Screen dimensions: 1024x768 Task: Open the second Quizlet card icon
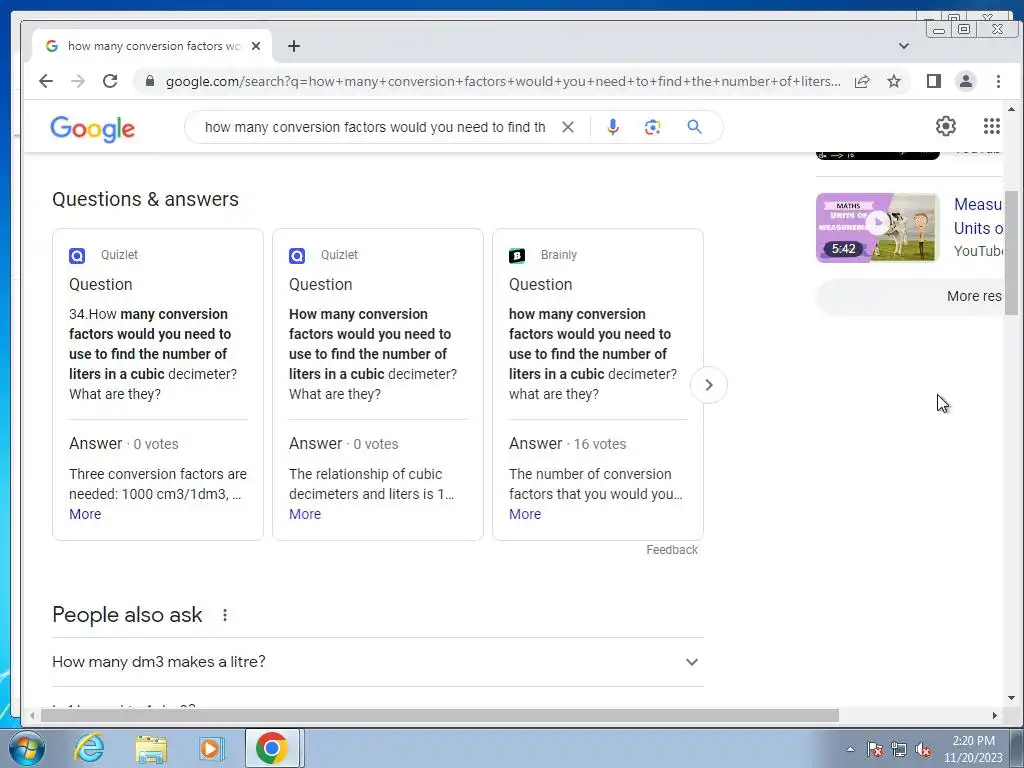[297, 255]
